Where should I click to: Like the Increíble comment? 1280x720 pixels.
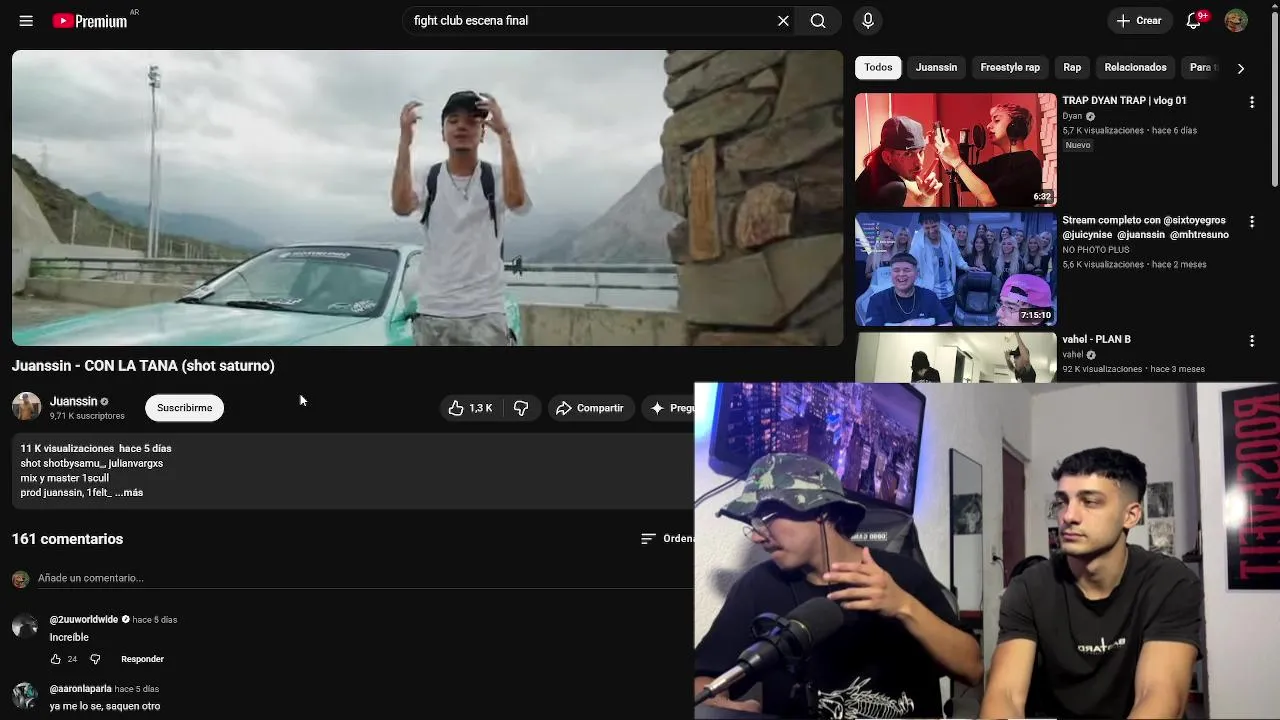pos(56,659)
